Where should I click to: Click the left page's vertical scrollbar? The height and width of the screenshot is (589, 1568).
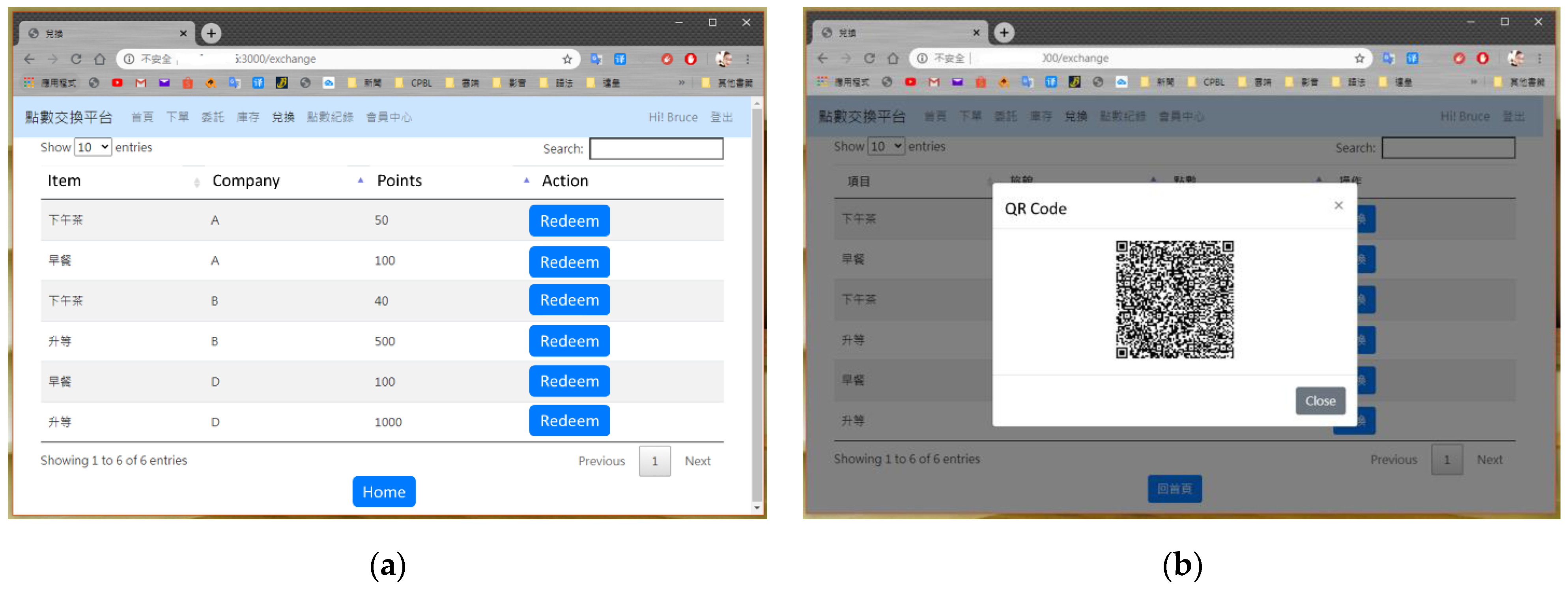point(757,304)
